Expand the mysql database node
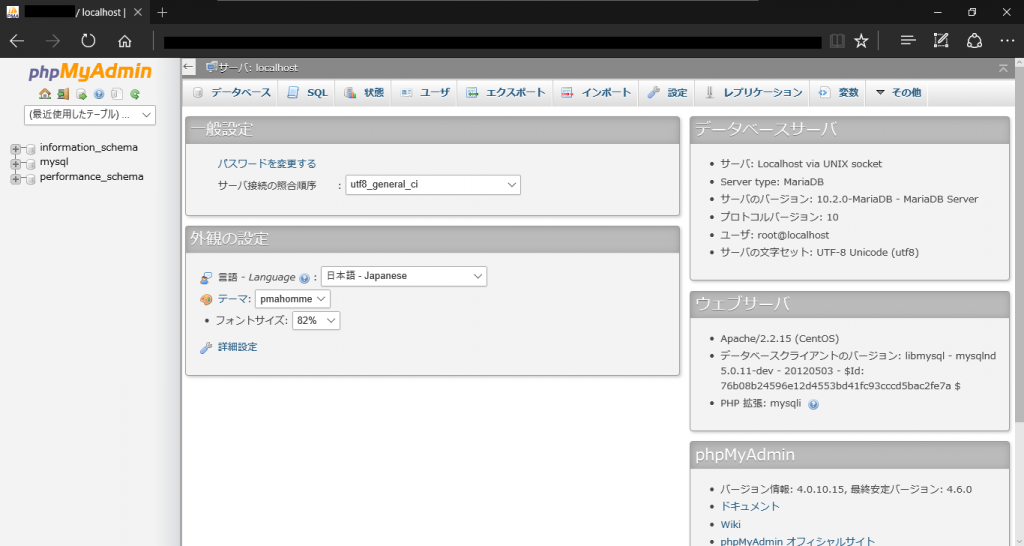 click(15, 163)
